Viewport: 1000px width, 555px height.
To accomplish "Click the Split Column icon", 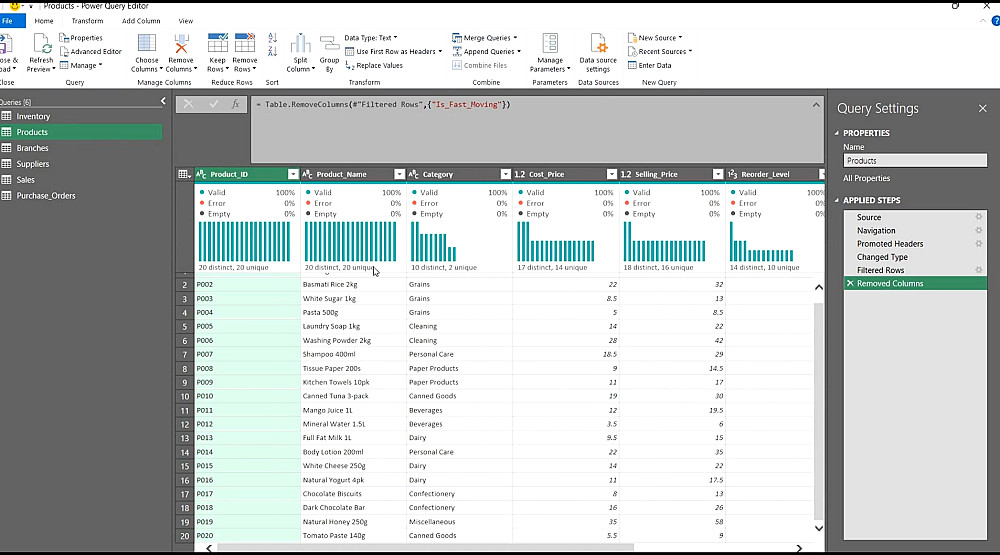I will point(300,44).
